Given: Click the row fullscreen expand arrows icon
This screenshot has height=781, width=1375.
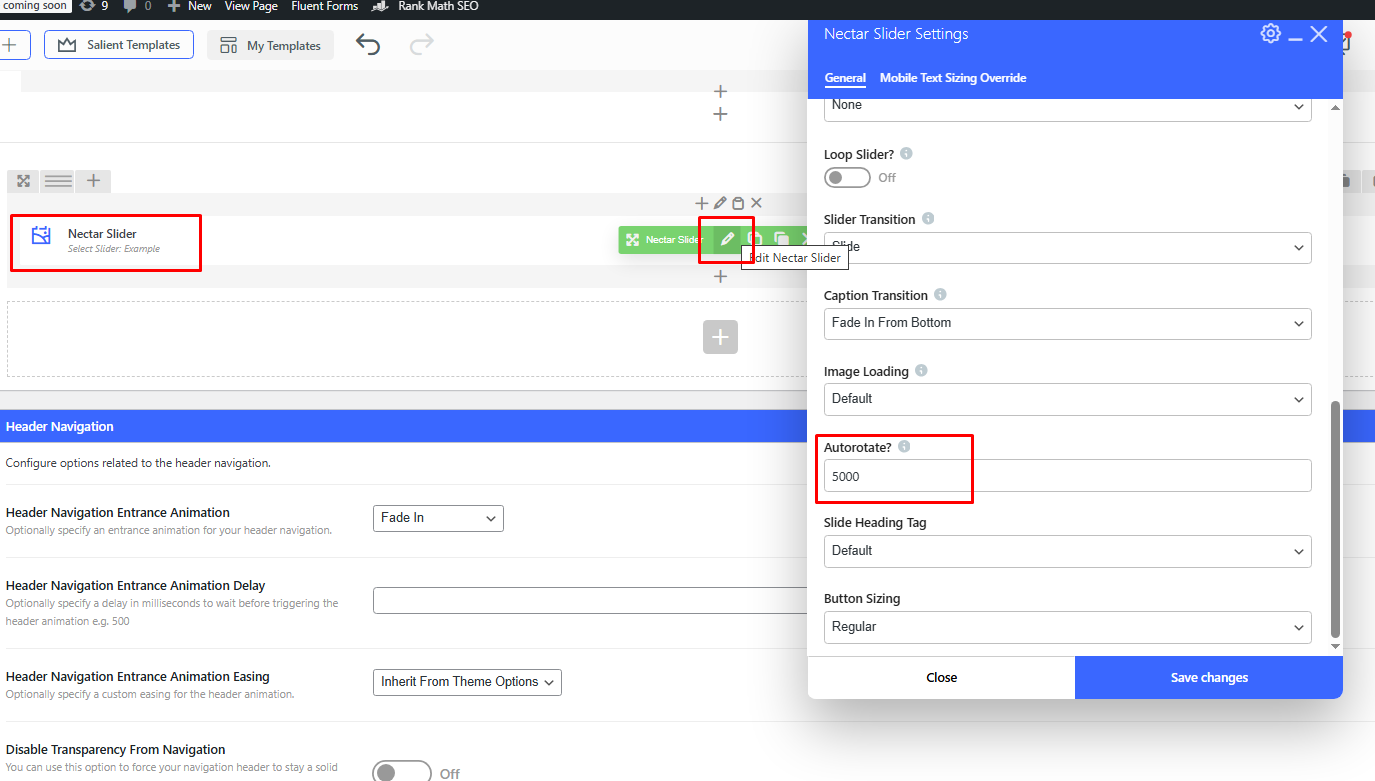Looking at the screenshot, I should point(23,181).
